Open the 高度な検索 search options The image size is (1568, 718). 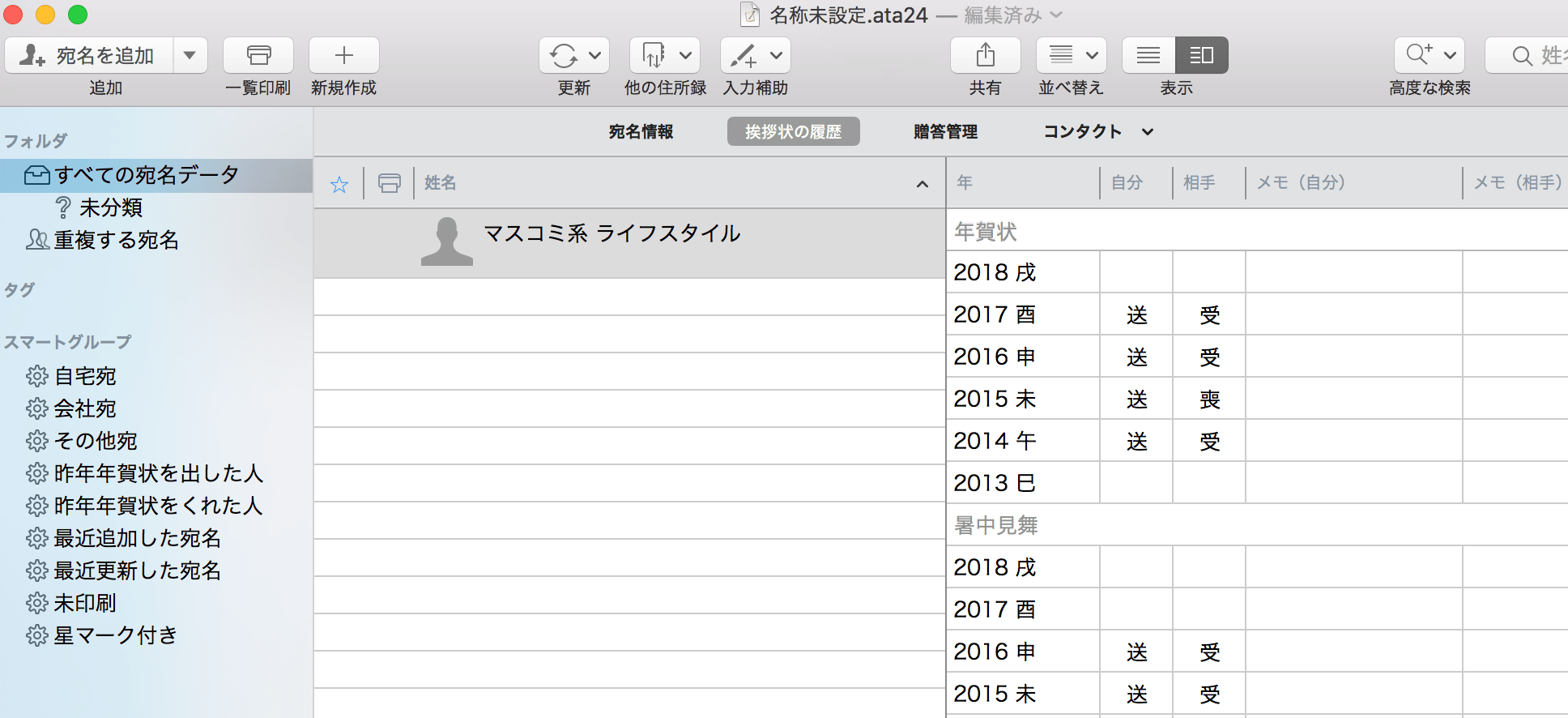tap(1430, 55)
